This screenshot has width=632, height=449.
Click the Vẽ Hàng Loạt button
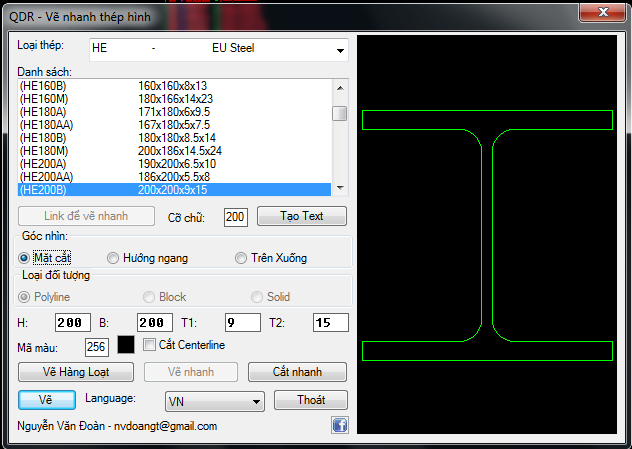click(76, 372)
